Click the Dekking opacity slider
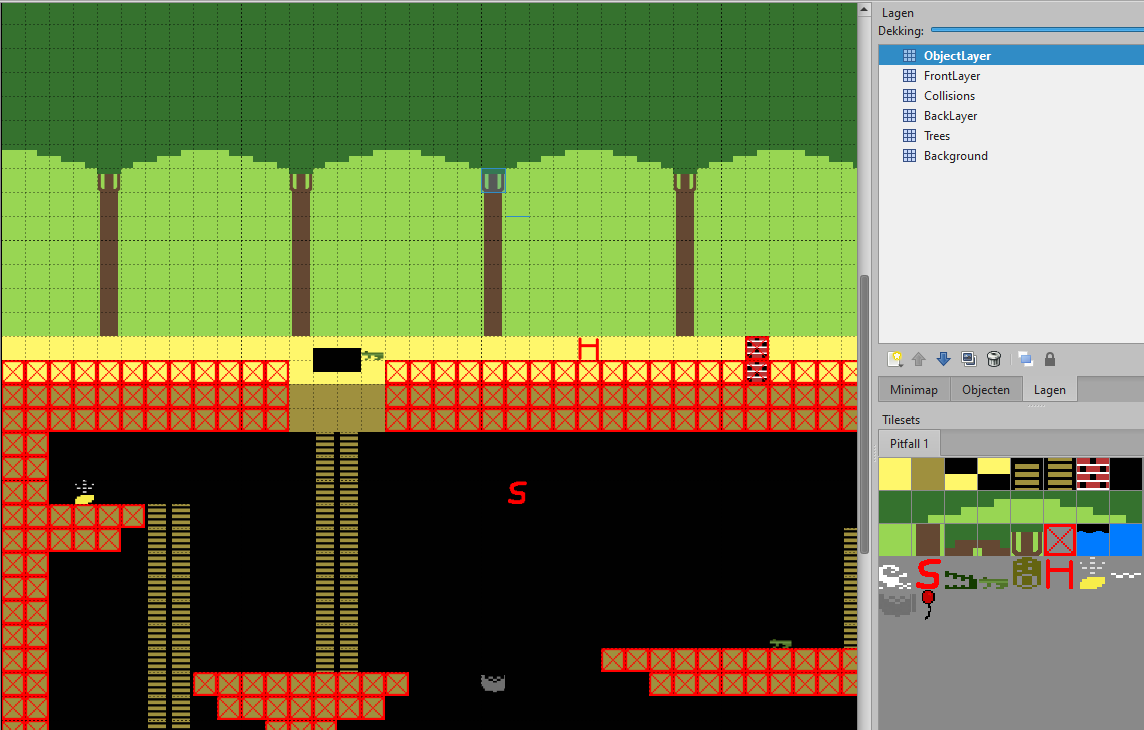This screenshot has height=730, width=1144. (1036, 30)
